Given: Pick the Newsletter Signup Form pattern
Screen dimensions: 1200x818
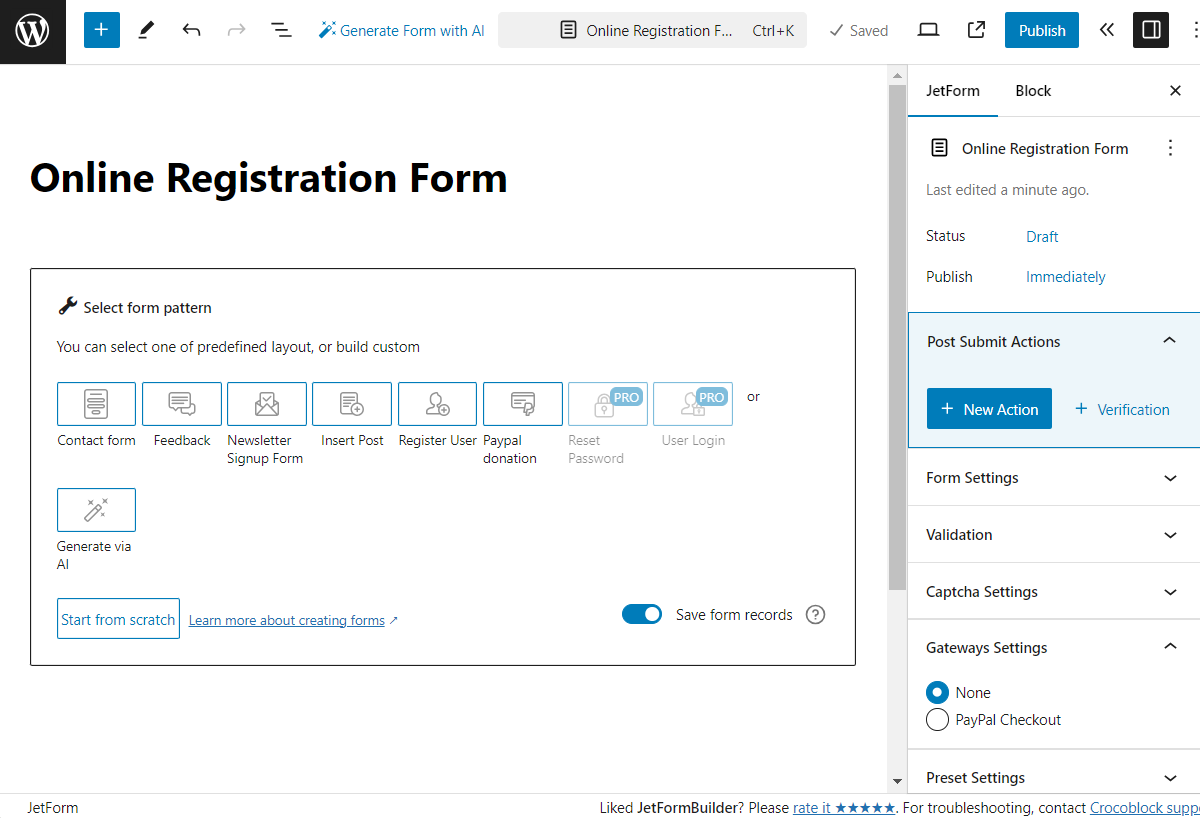Looking at the screenshot, I should click(x=266, y=404).
